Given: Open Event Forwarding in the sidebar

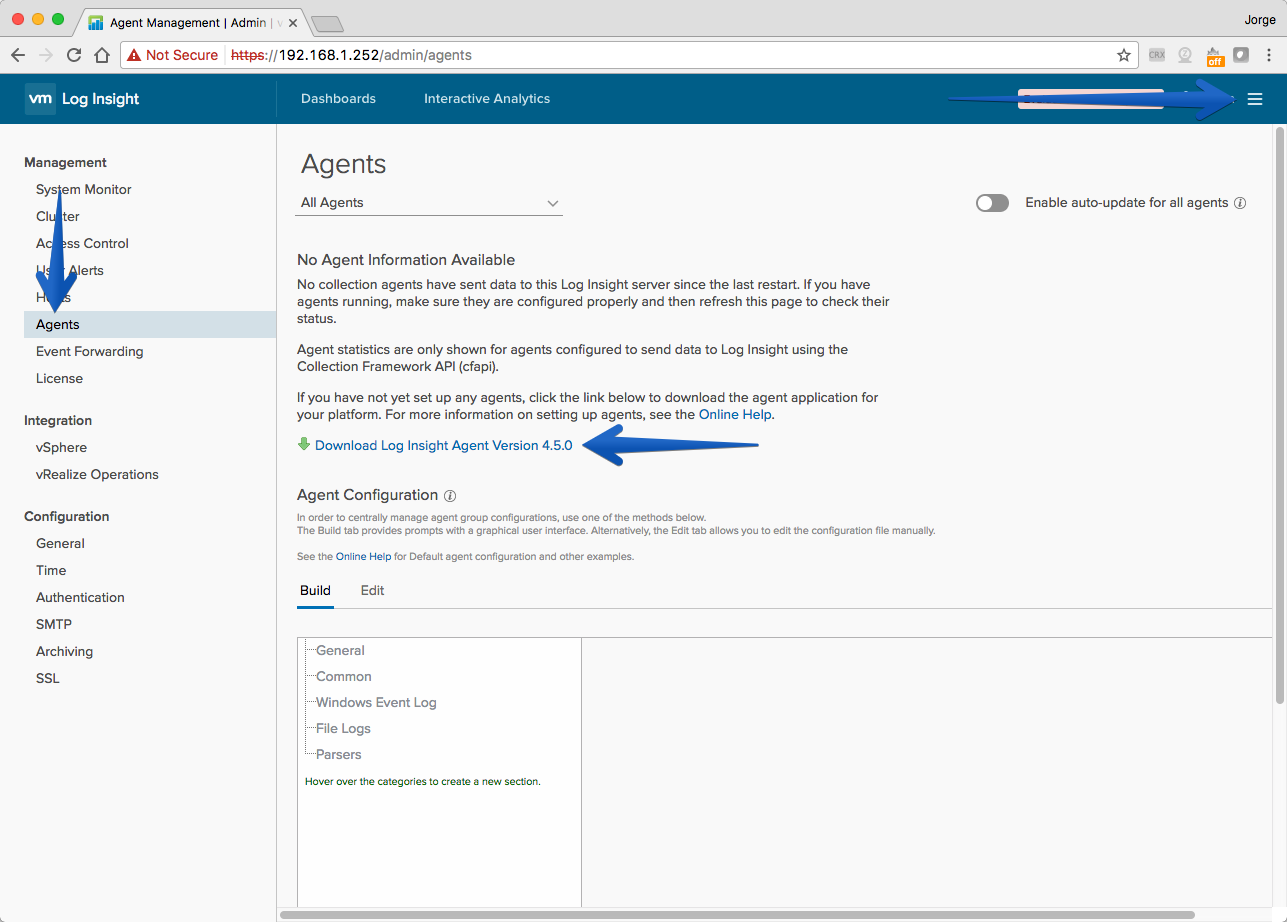Looking at the screenshot, I should coord(90,351).
